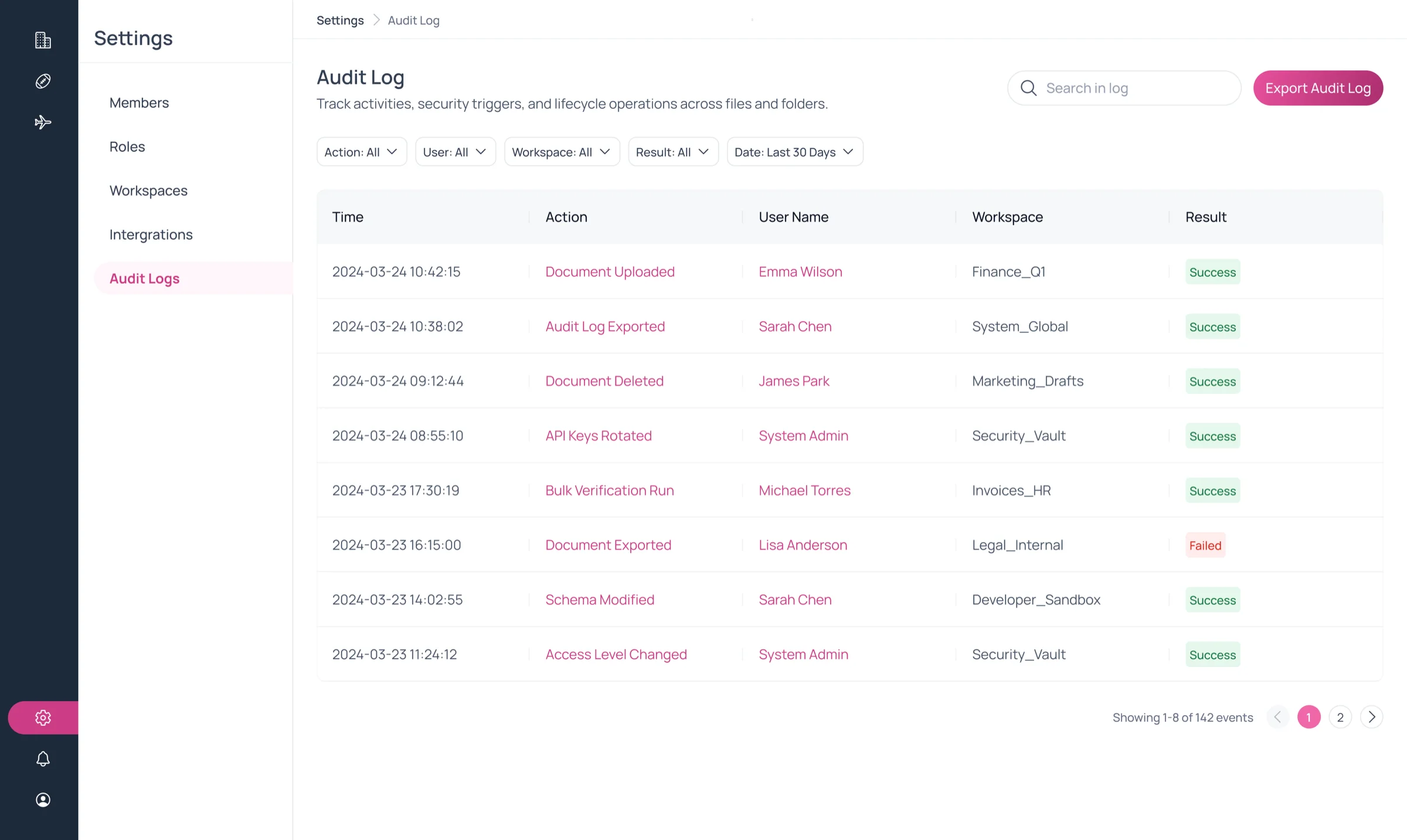The height and width of the screenshot is (840, 1407).
Task: Open the Result: All filter dropdown
Action: (x=673, y=152)
